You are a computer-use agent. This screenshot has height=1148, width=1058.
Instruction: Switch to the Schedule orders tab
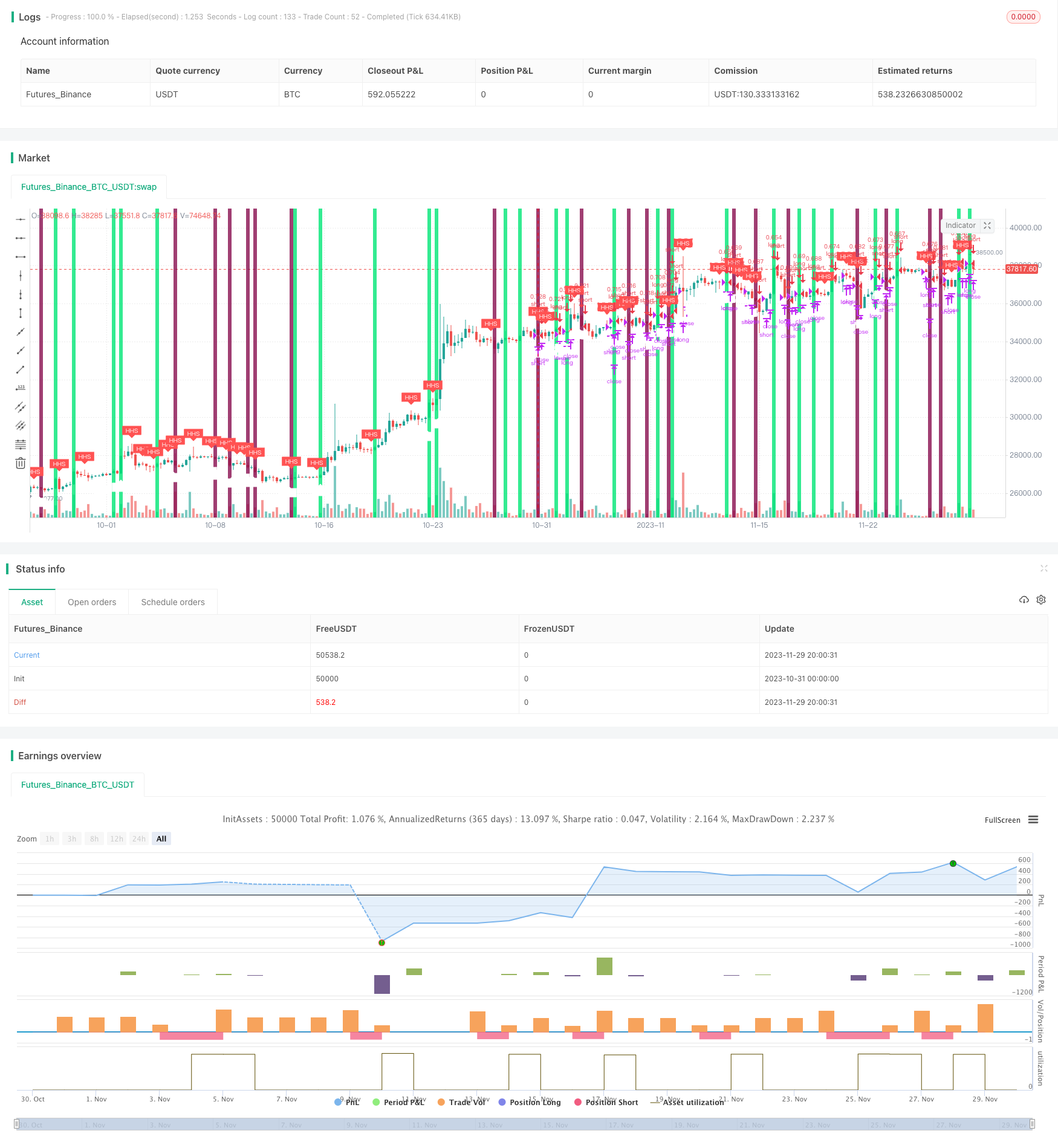173,602
